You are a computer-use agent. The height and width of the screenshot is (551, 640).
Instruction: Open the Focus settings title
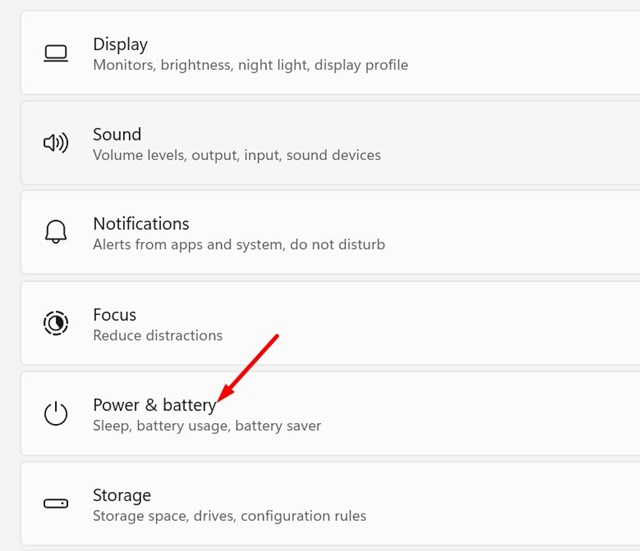(x=114, y=315)
